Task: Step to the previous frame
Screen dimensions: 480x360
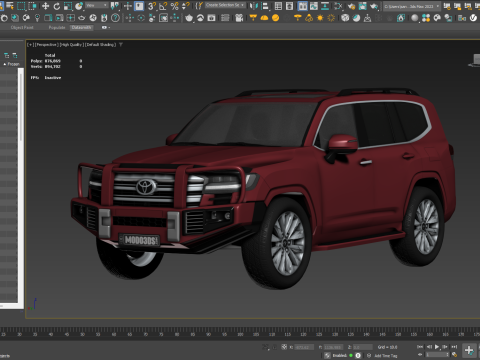Action: click(429, 347)
